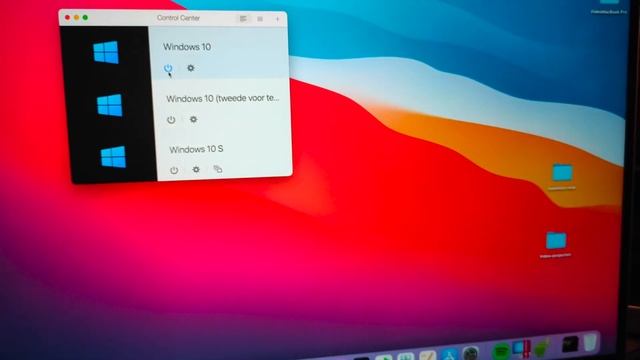Close the Control Center window

coord(67,18)
